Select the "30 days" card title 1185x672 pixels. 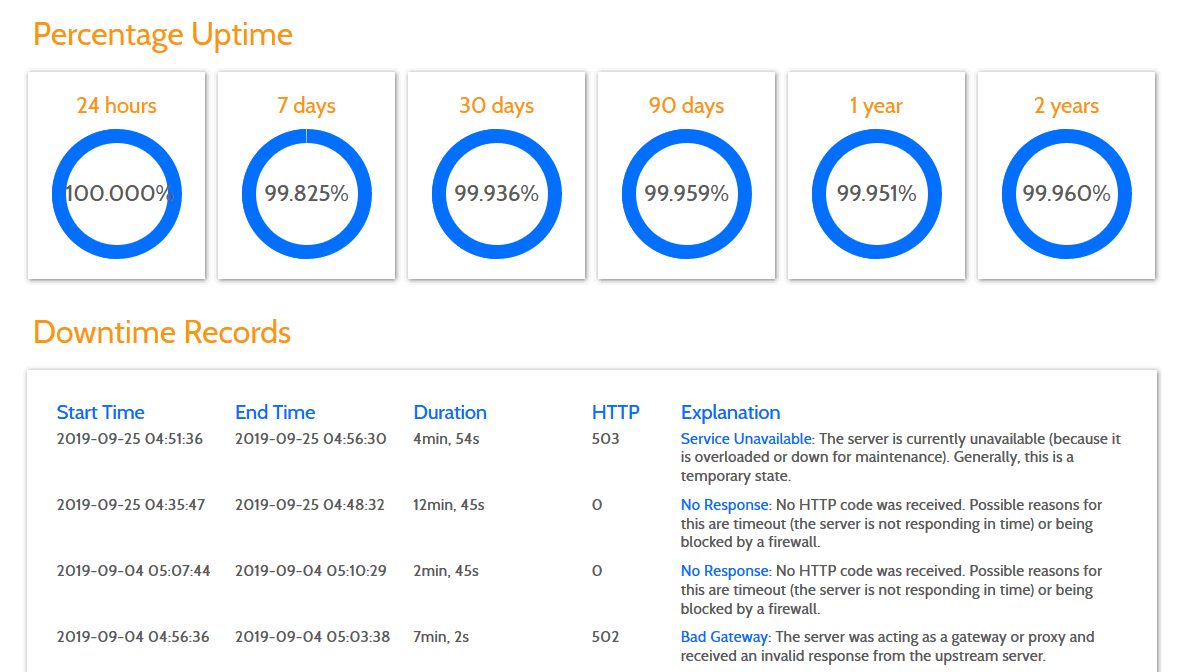click(497, 105)
